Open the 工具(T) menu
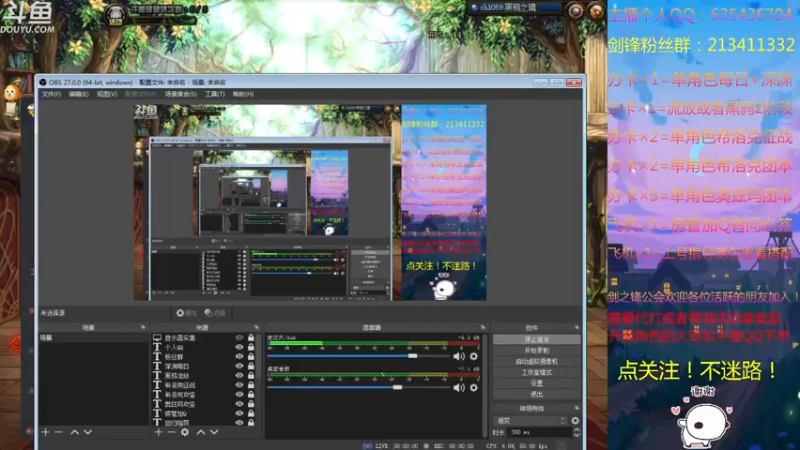The width and height of the screenshot is (800, 450). pyautogui.click(x=215, y=94)
